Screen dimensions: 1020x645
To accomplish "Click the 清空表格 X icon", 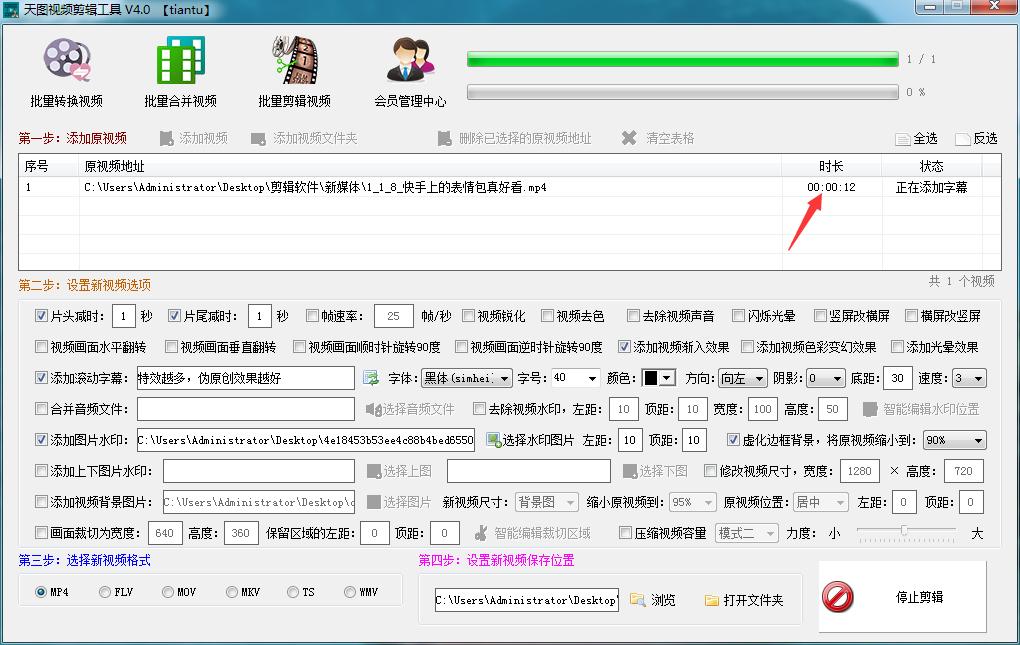I will (x=629, y=138).
